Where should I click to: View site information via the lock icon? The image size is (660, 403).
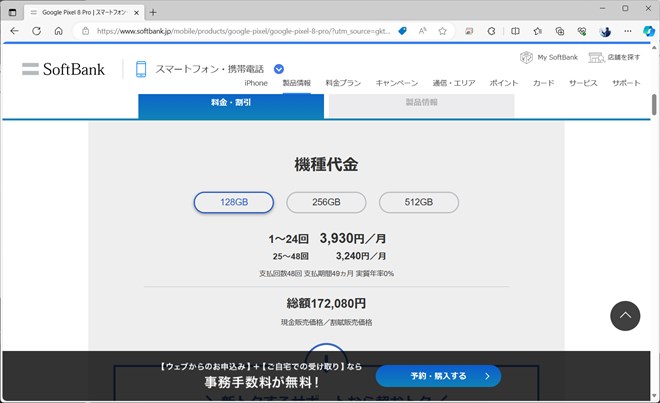[x=85, y=31]
